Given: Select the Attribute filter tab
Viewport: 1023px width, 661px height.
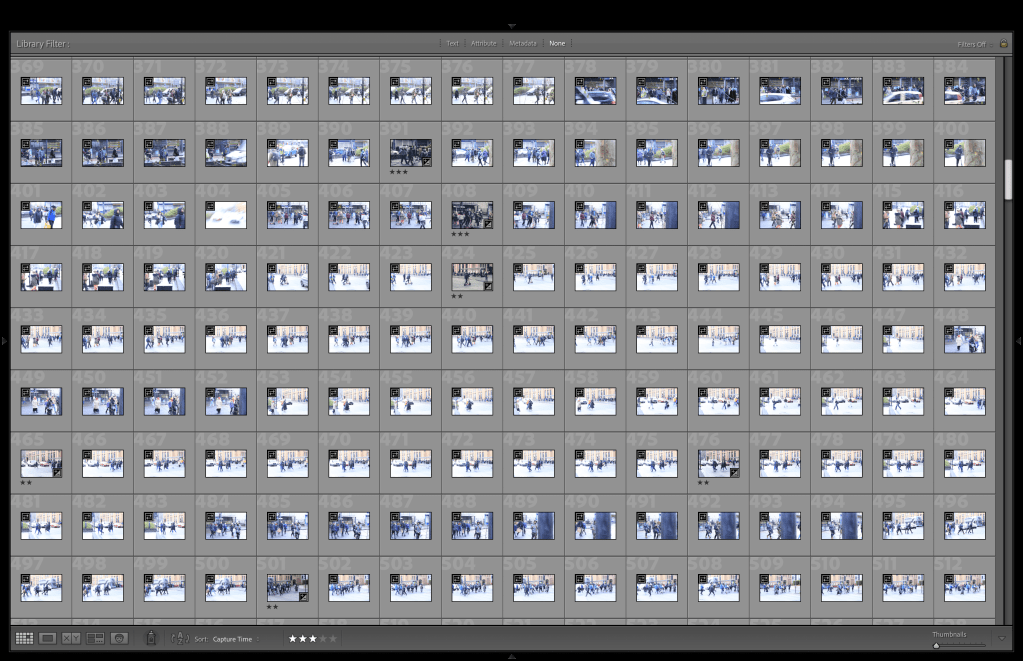Looking at the screenshot, I should (483, 44).
